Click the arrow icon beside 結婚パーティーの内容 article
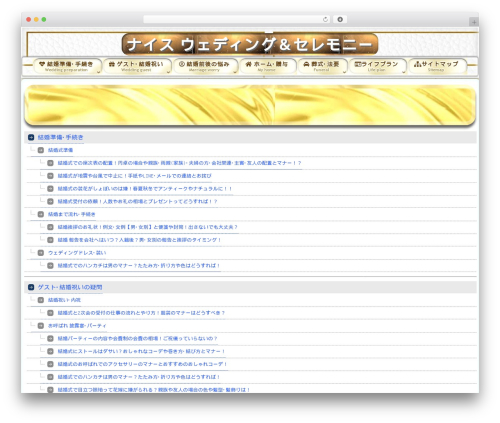This screenshot has width=500, height=423. click(x=50, y=338)
